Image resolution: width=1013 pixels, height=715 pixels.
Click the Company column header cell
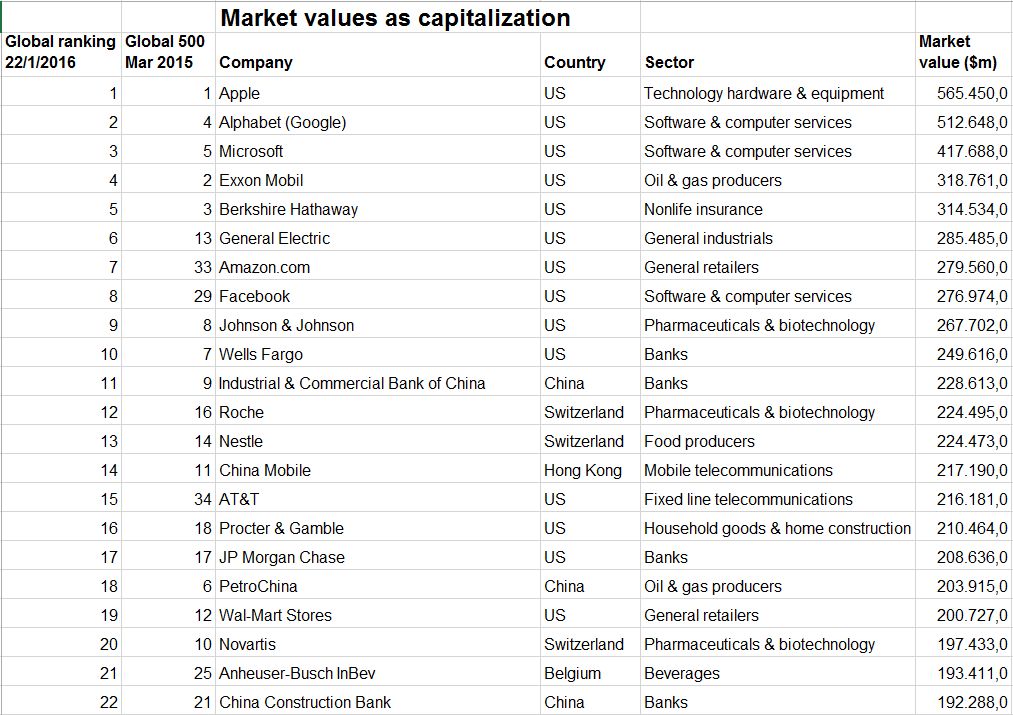point(378,55)
